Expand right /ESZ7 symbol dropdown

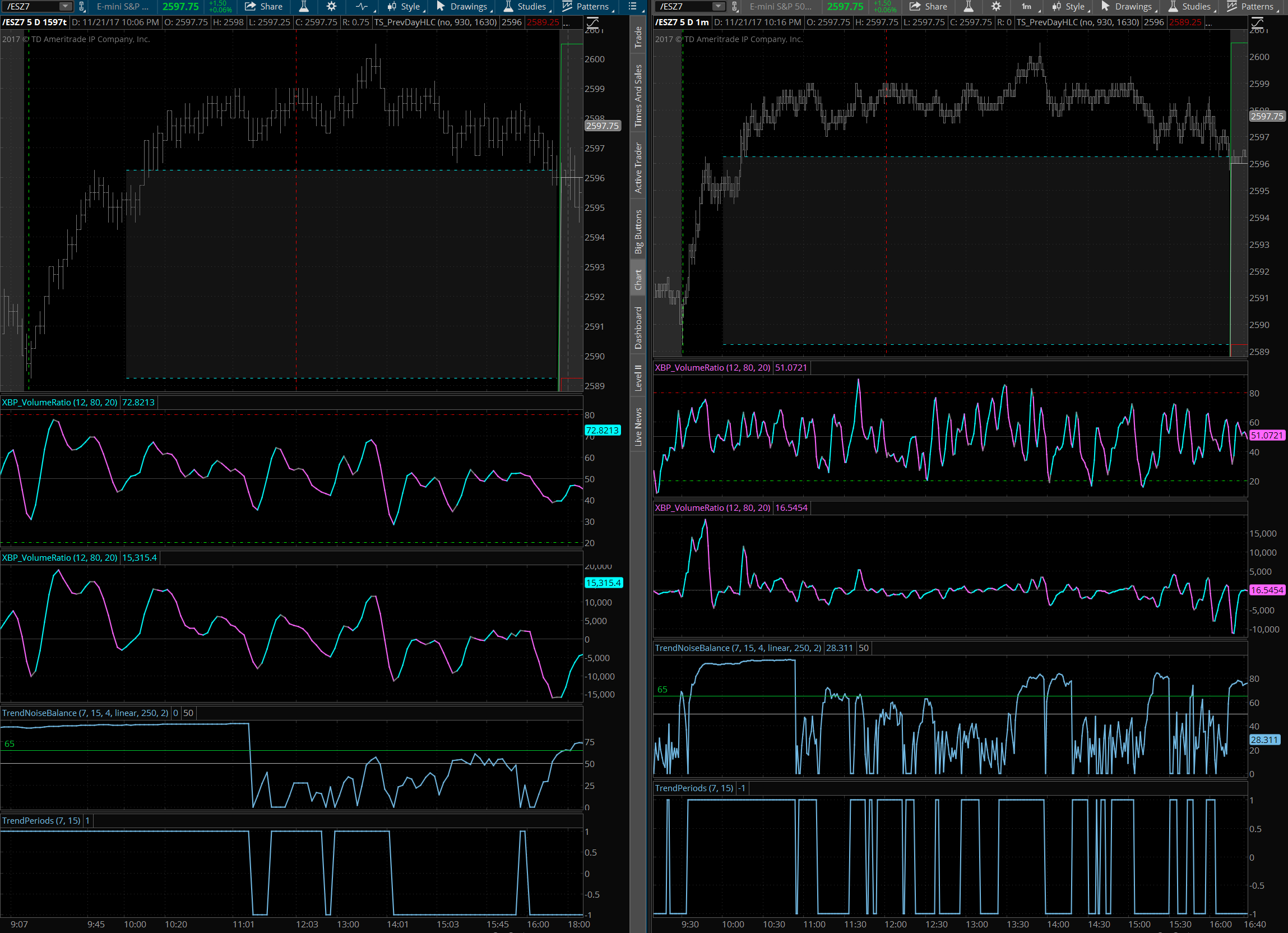(x=719, y=7)
